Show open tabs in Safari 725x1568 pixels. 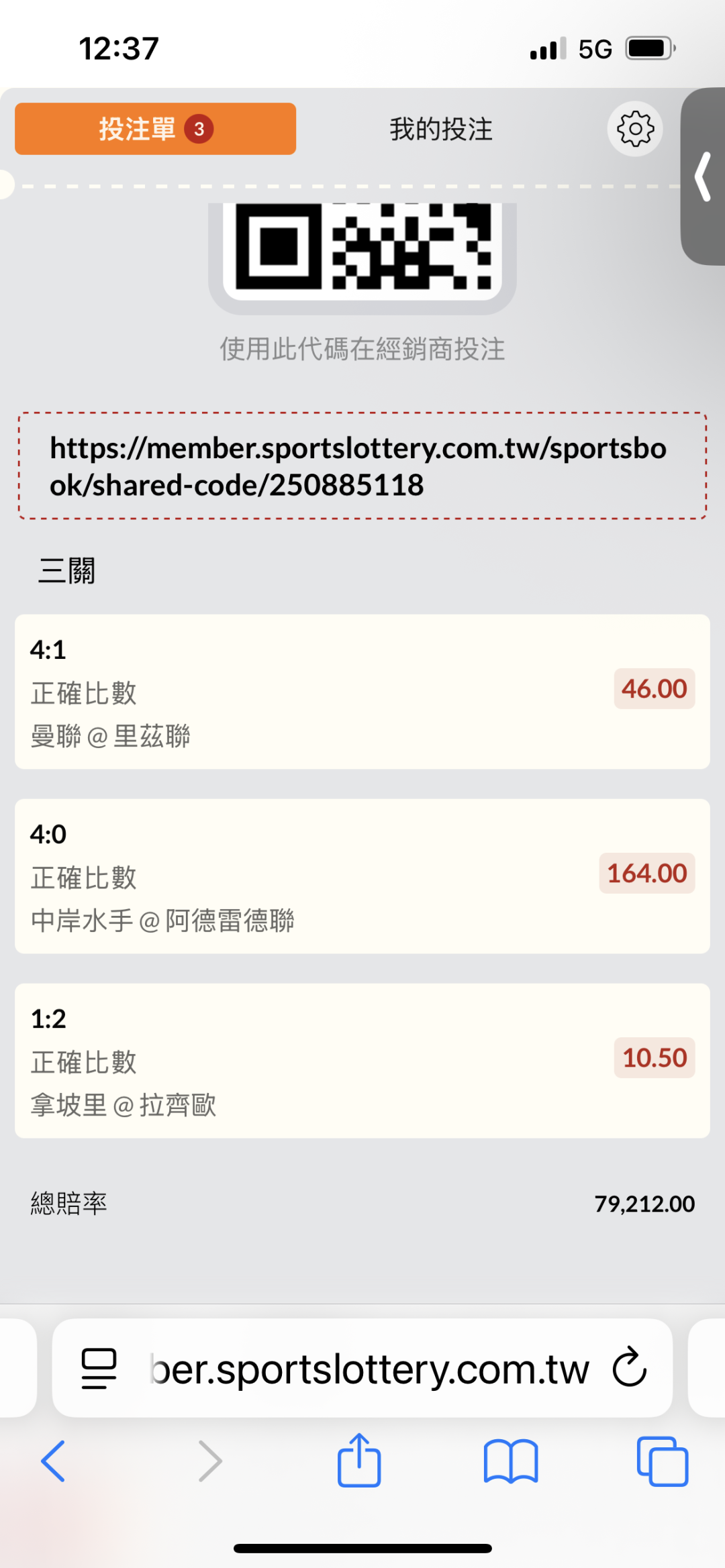(x=662, y=1461)
